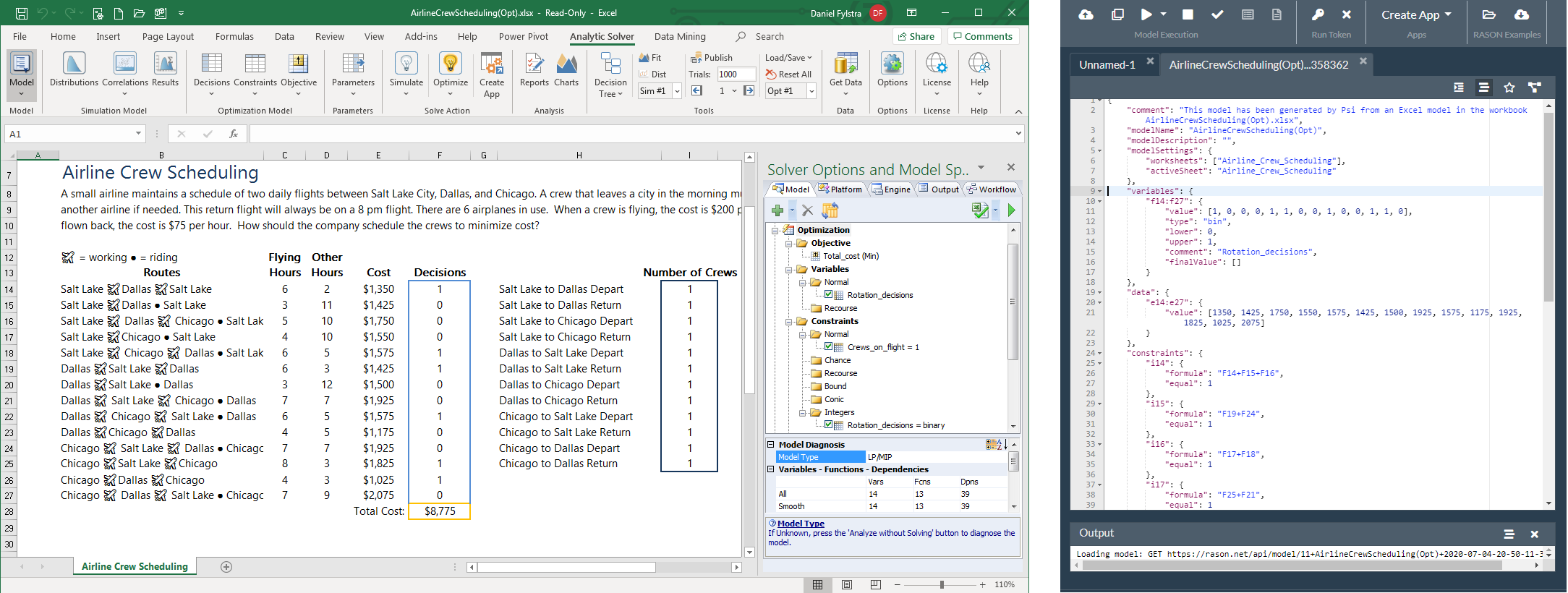1568x593 pixels.
Task: Click the RASON Run Token key icon
Action: [1318, 14]
